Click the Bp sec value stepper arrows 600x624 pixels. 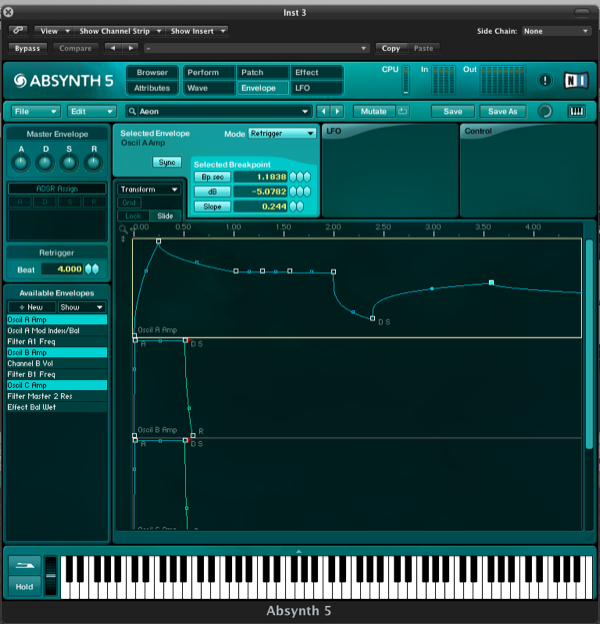point(300,177)
